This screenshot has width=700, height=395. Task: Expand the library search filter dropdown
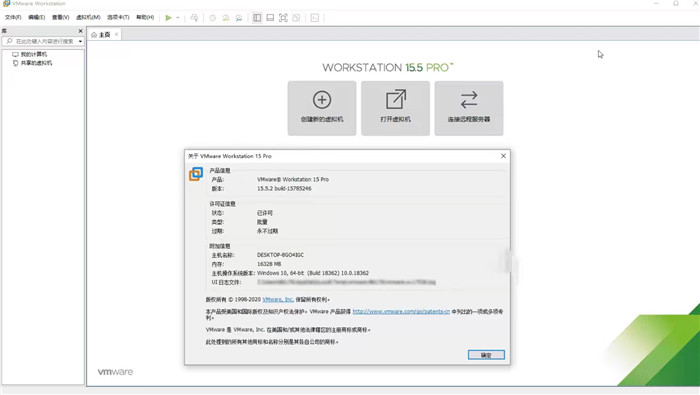coord(80,42)
